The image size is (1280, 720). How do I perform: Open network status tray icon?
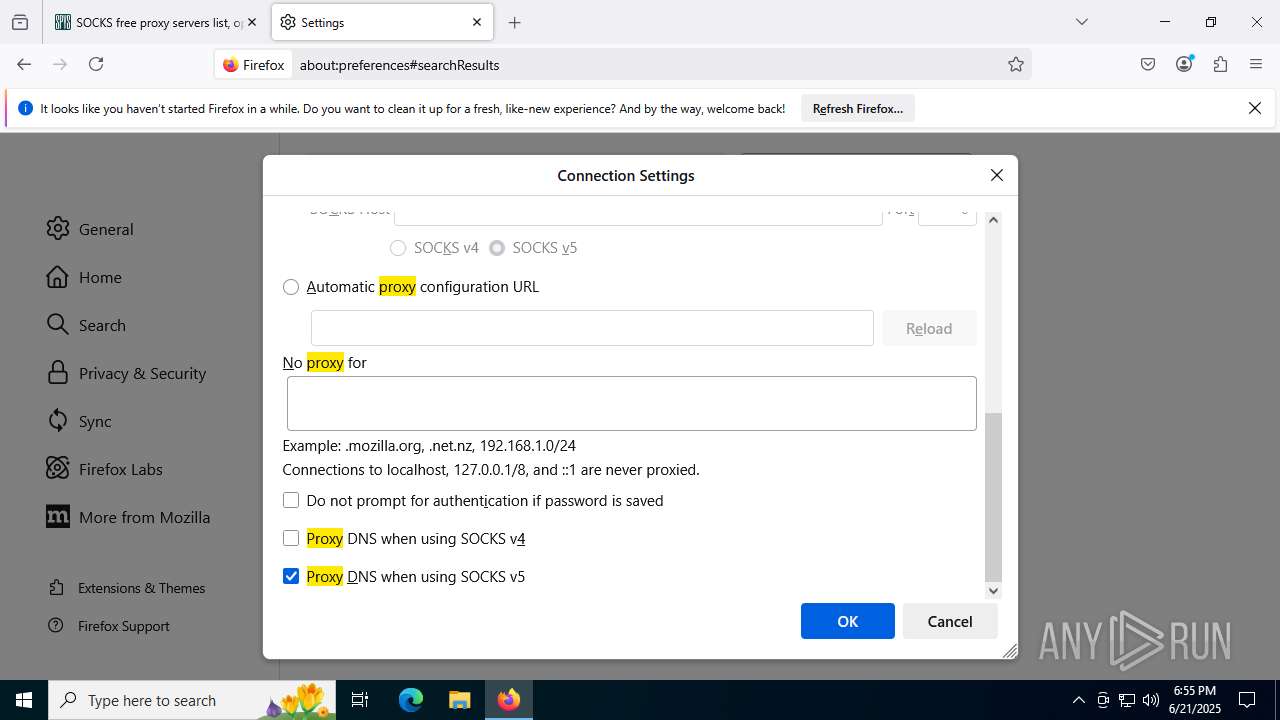click(x=1127, y=700)
